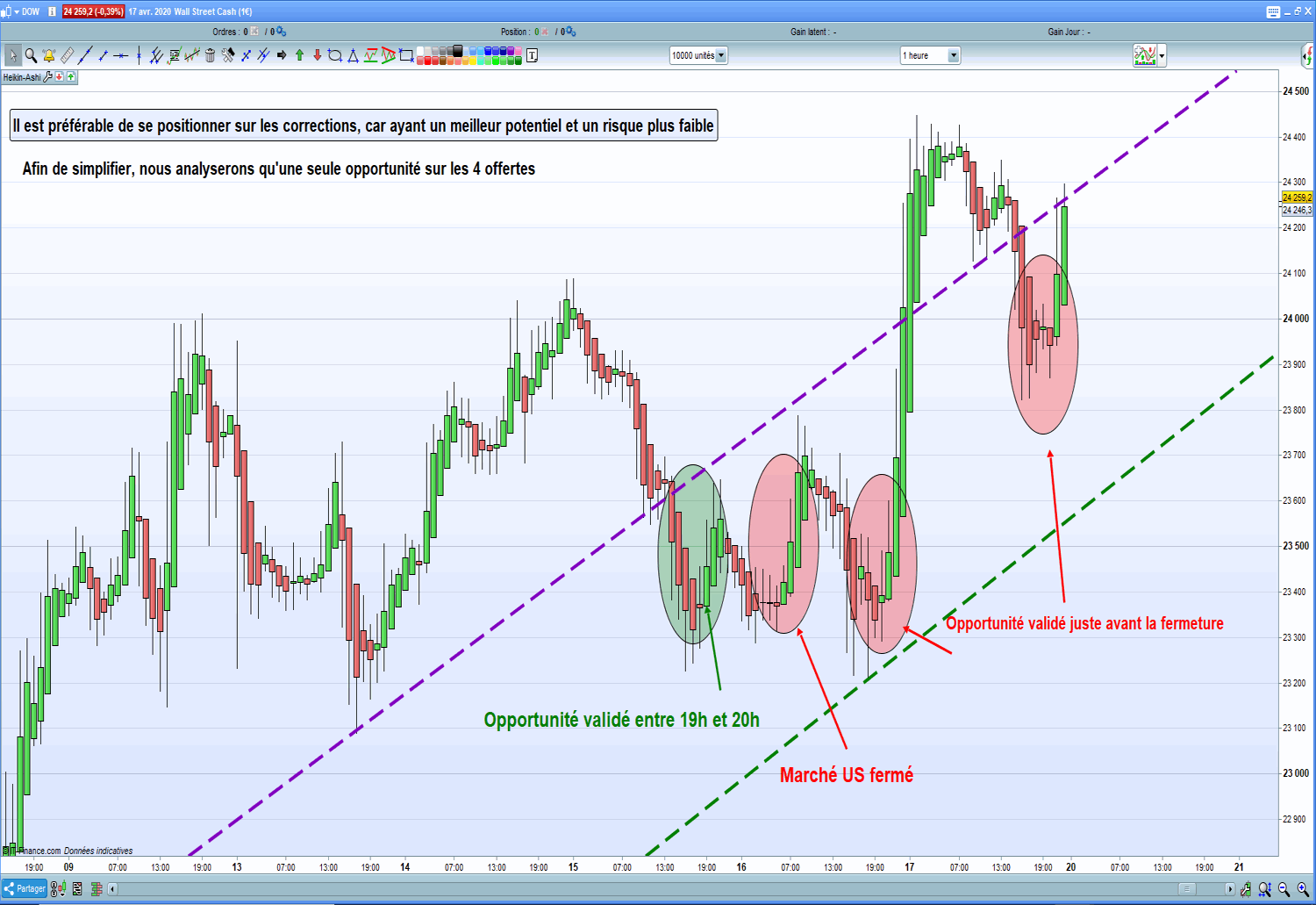Click the horizontal scrollbar thumb at the bottom
1316x905 pixels.
click(1186, 889)
